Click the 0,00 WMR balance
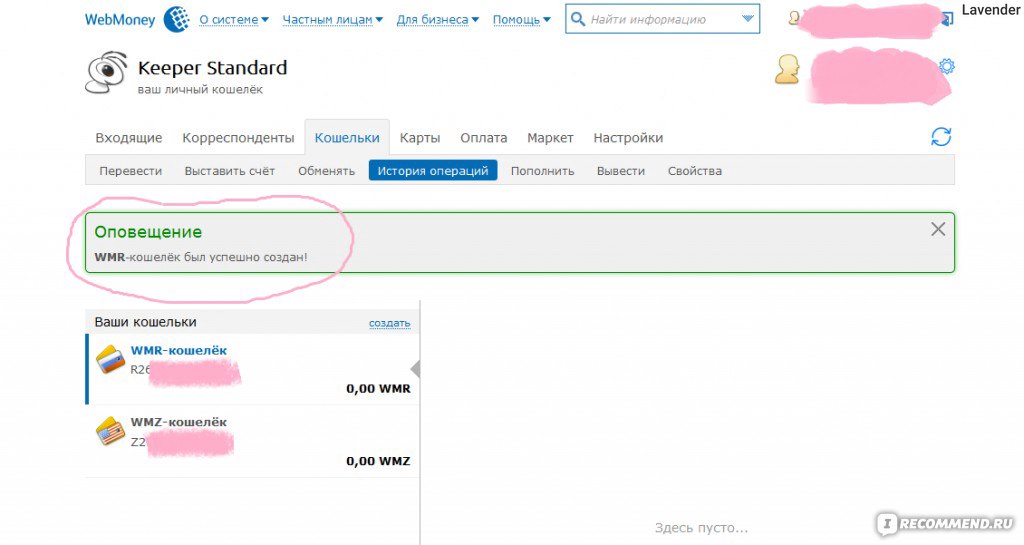The width and height of the screenshot is (1024, 545). click(x=379, y=388)
